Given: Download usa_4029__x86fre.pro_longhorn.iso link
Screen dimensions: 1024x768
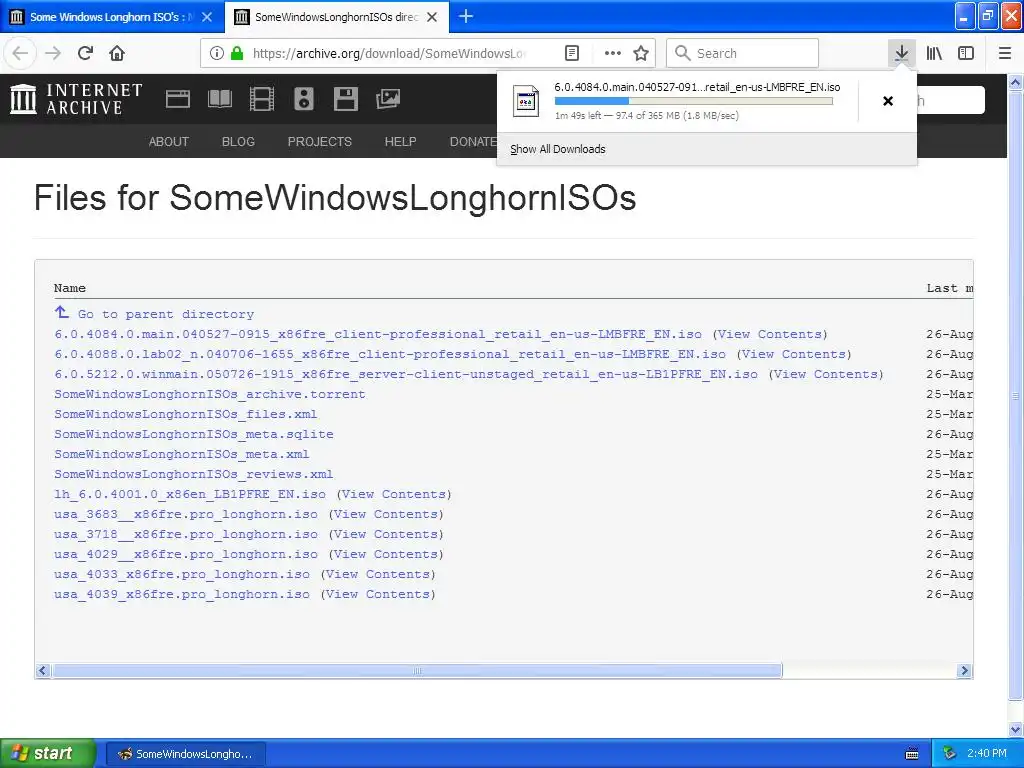Looking at the screenshot, I should pos(186,554).
